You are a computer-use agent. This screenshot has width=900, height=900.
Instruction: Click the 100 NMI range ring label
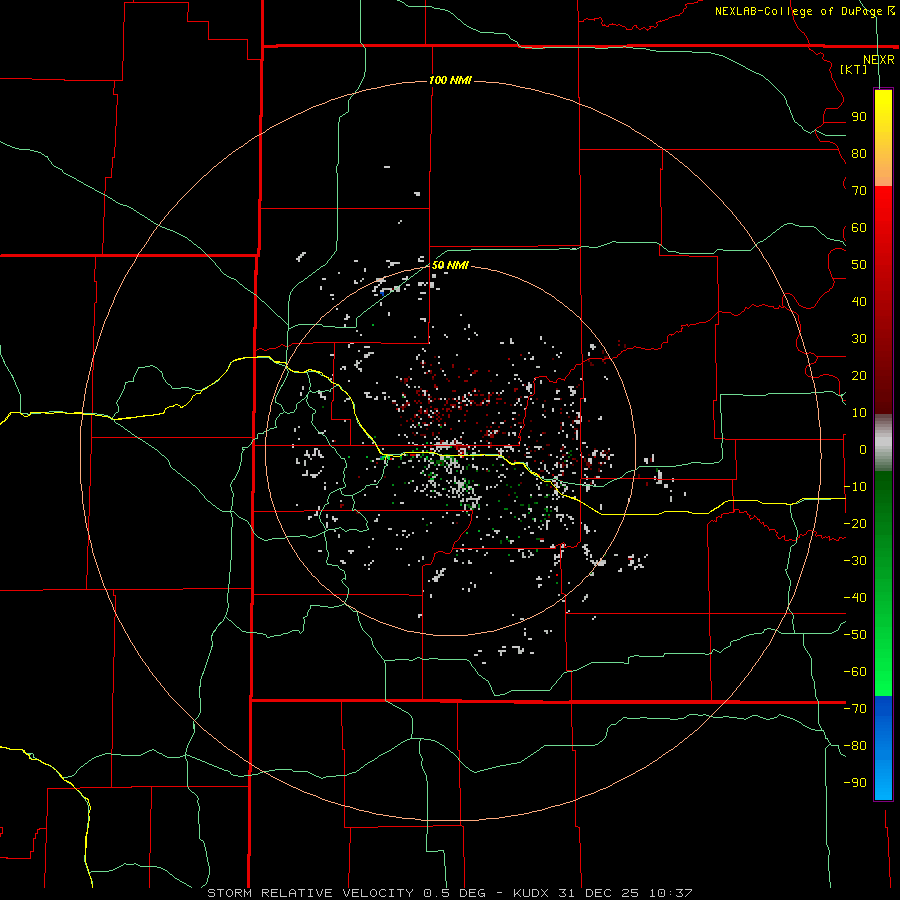click(x=450, y=80)
